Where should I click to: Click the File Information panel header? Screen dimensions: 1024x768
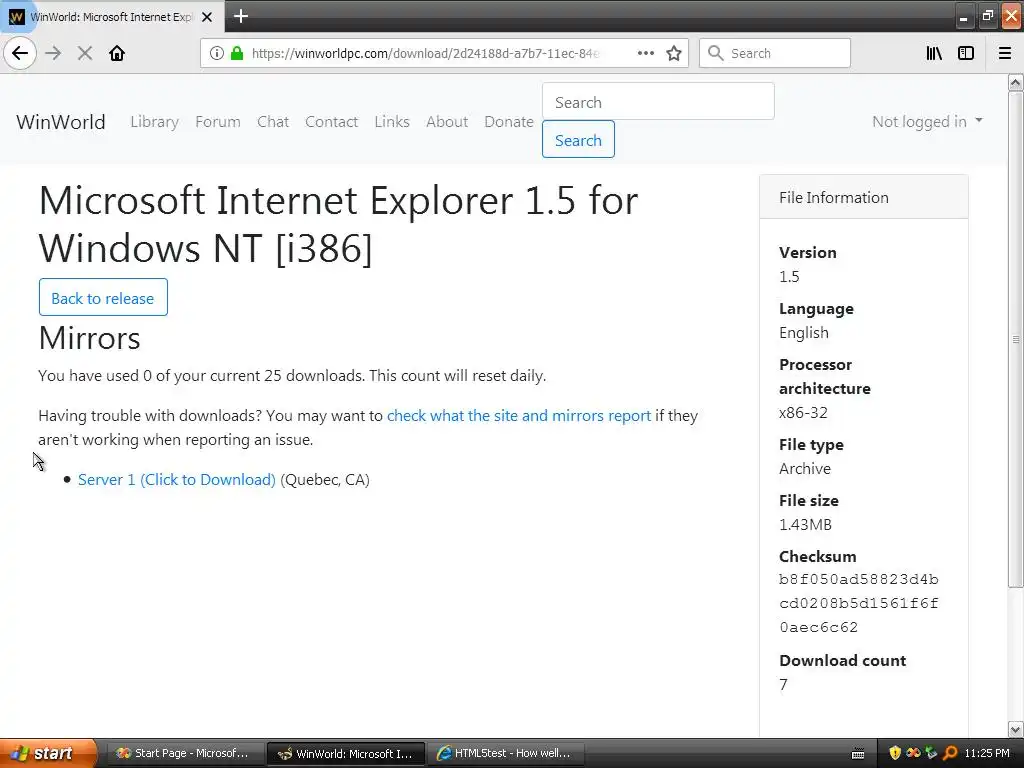pos(863,197)
